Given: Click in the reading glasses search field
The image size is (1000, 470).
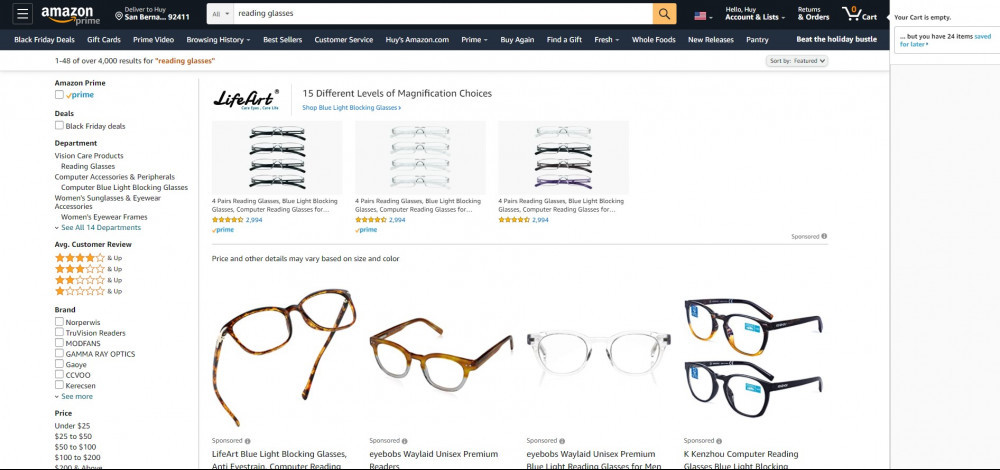Looking at the screenshot, I should tap(443, 13).
